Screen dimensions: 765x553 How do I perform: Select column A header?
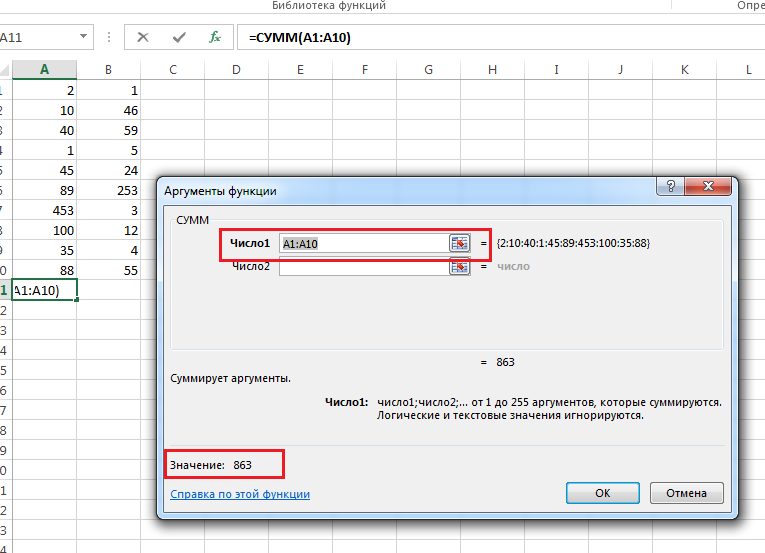coord(44,69)
